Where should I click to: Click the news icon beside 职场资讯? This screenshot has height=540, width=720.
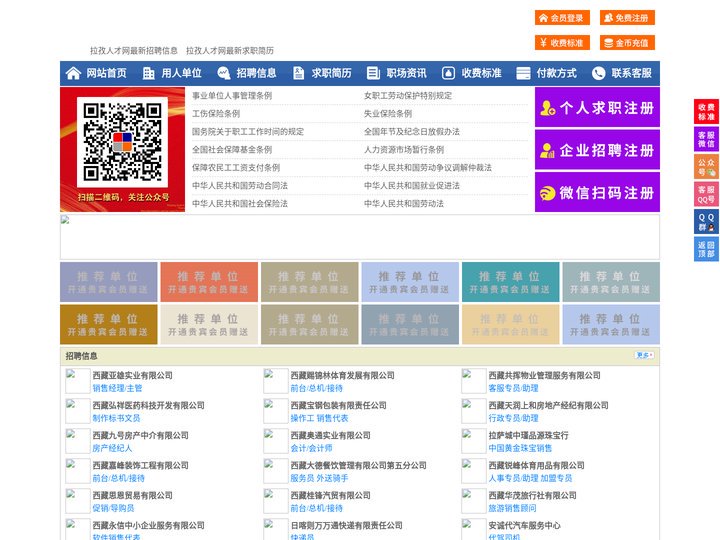(x=373, y=73)
